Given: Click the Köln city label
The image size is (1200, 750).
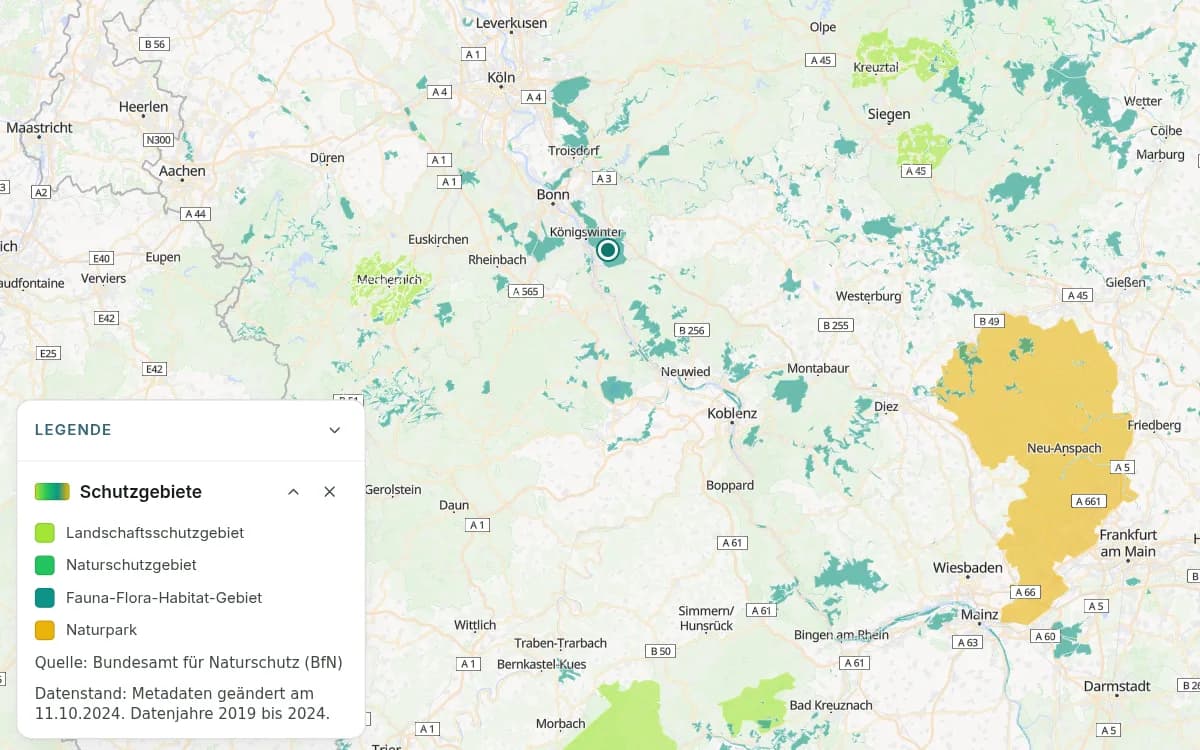Looking at the screenshot, I should click(x=501, y=77).
